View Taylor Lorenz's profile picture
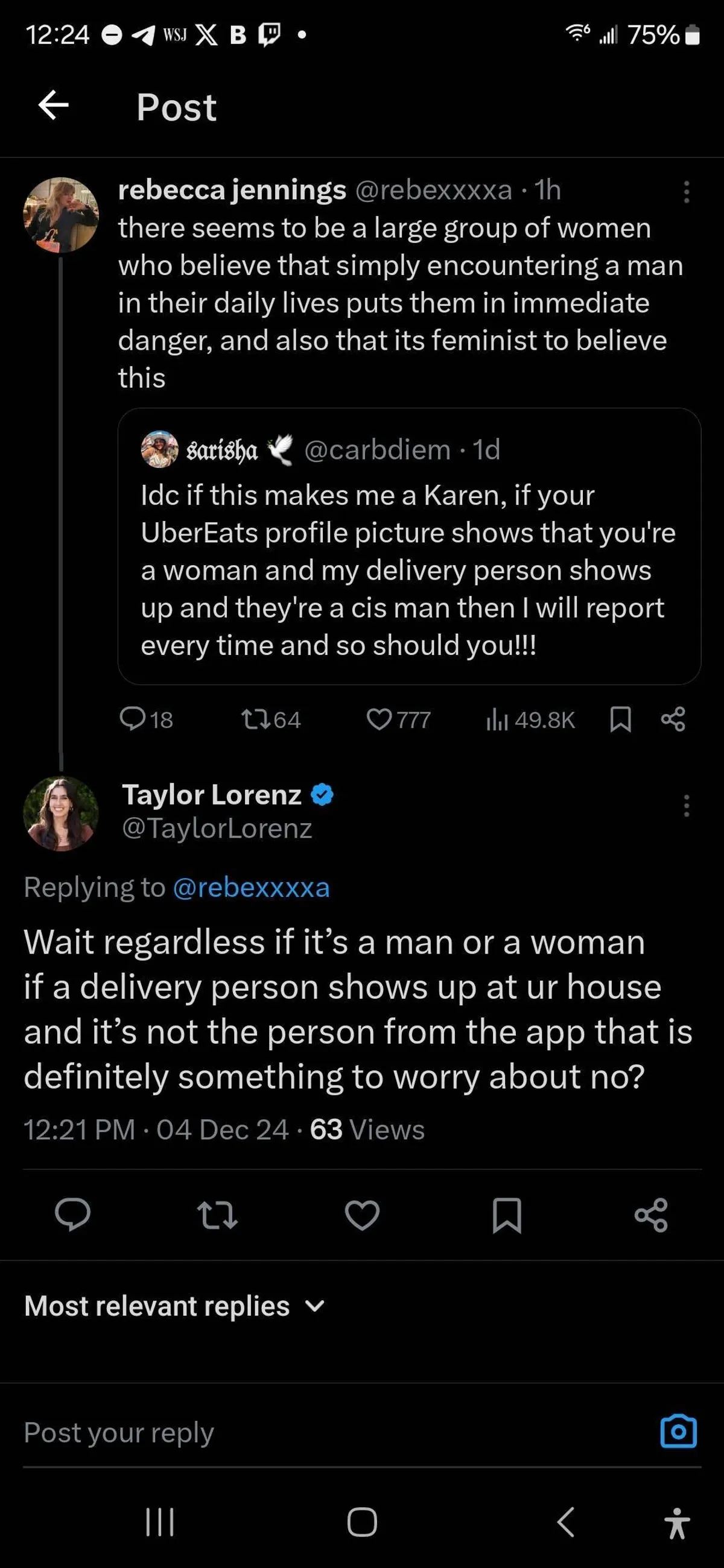 coord(61,813)
